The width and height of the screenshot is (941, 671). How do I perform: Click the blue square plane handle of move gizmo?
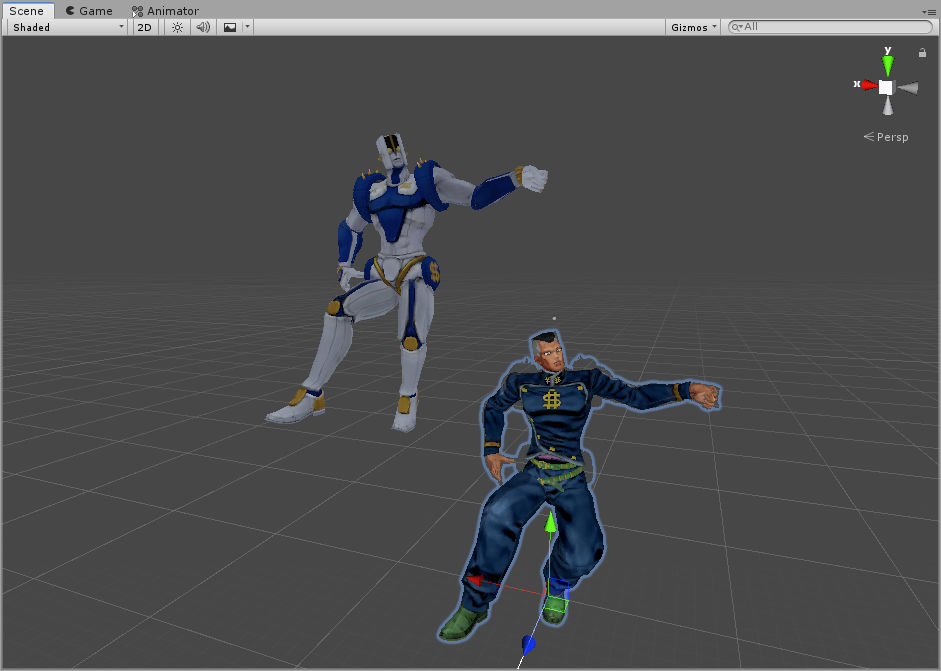pyautogui.click(x=558, y=588)
